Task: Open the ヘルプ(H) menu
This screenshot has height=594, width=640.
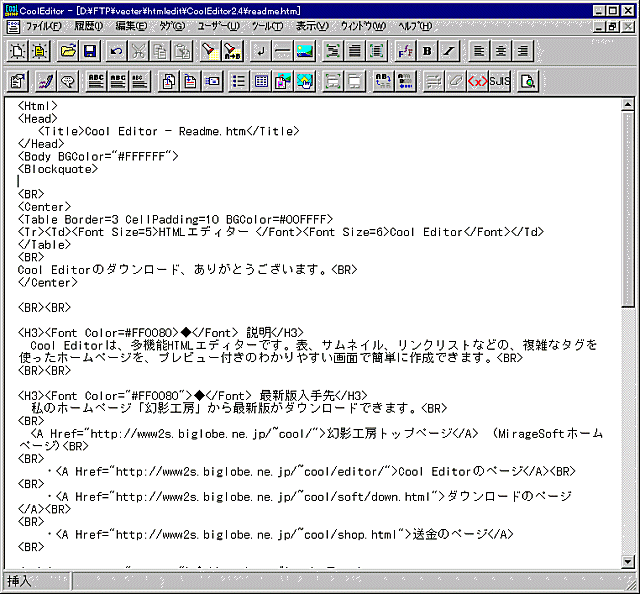Action: (x=415, y=27)
